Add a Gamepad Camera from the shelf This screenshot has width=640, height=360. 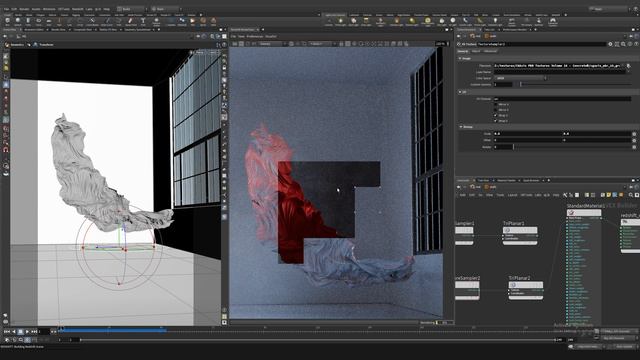point(553,22)
